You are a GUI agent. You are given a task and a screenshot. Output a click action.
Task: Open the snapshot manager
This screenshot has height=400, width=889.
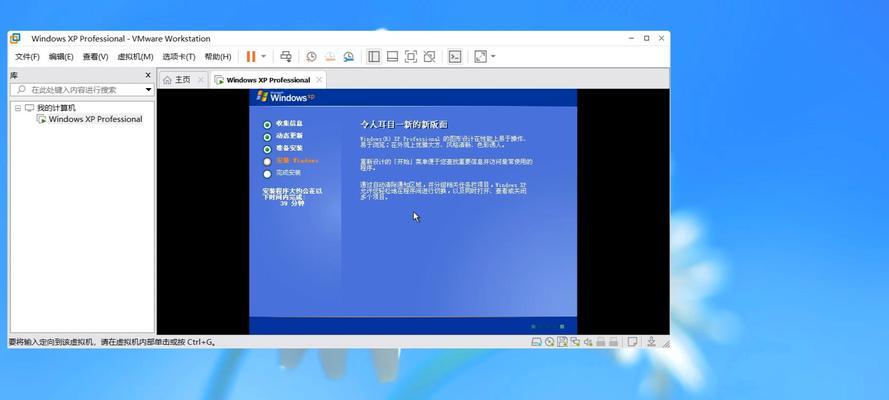(x=349, y=57)
